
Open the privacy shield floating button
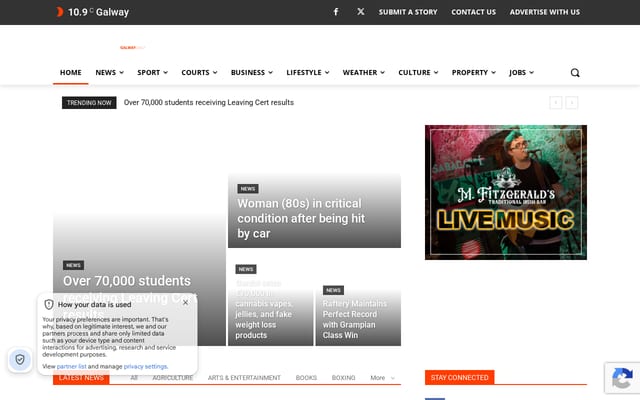click(x=20, y=359)
